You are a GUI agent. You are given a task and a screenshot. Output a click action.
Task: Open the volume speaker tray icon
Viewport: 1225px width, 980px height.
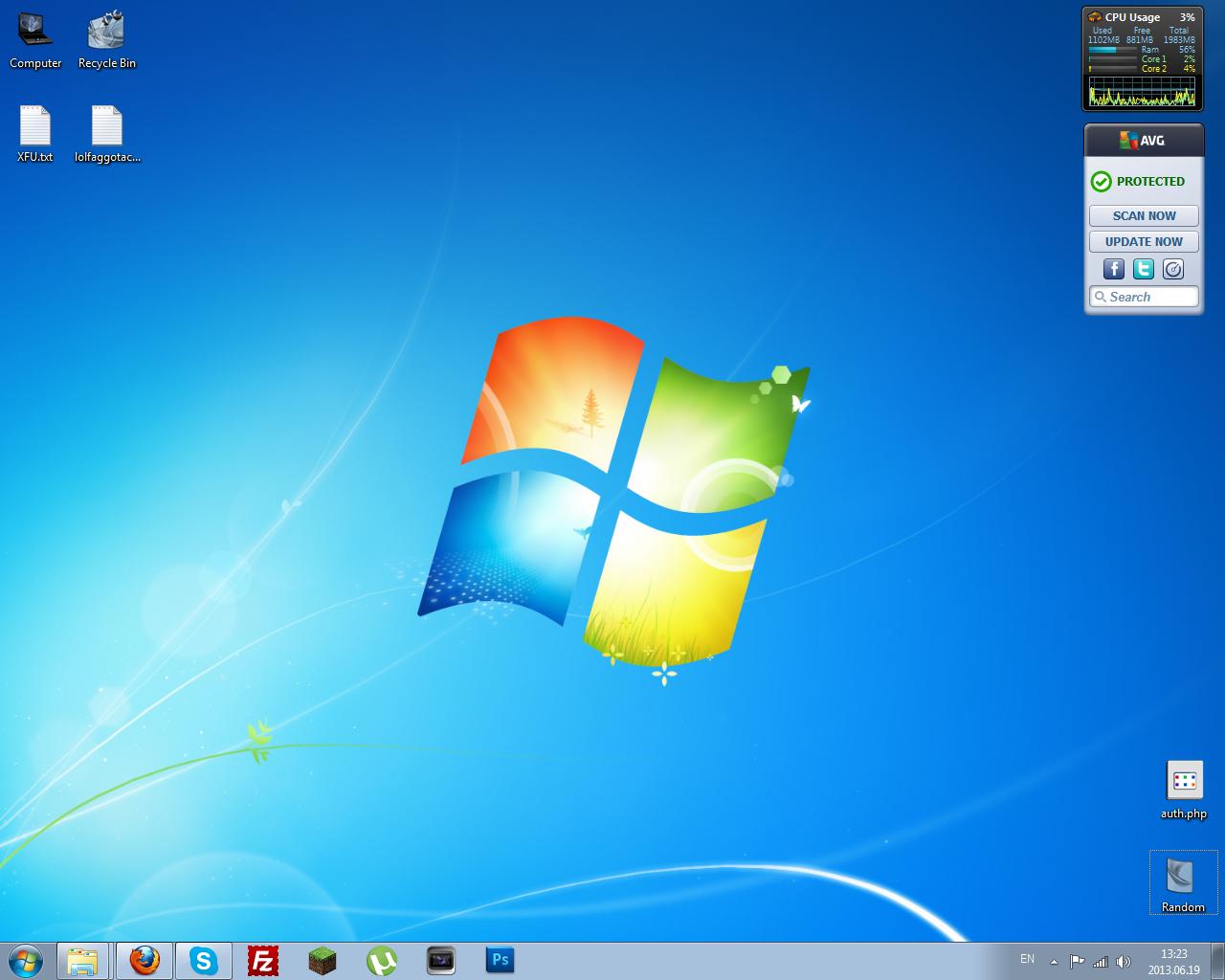1124,961
